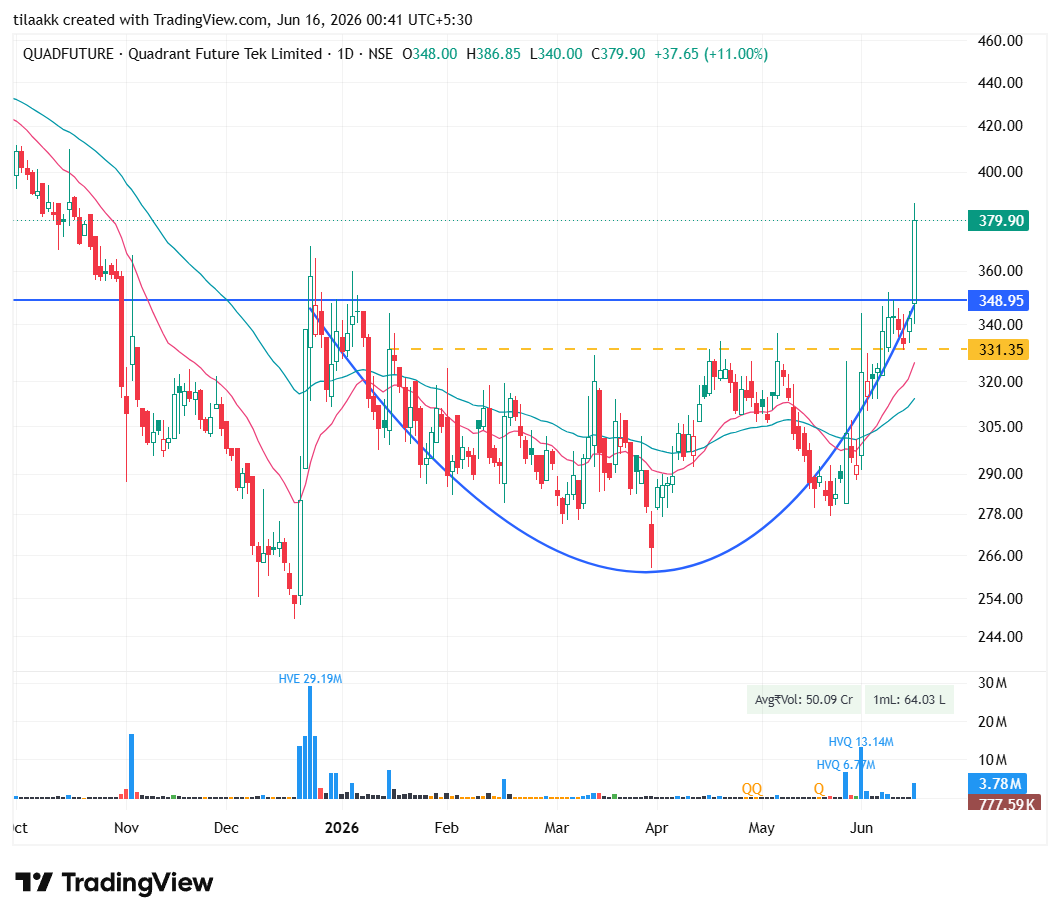1060x920 pixels.
Task: Click the single orange Q marker near late May
Action: 819,789
